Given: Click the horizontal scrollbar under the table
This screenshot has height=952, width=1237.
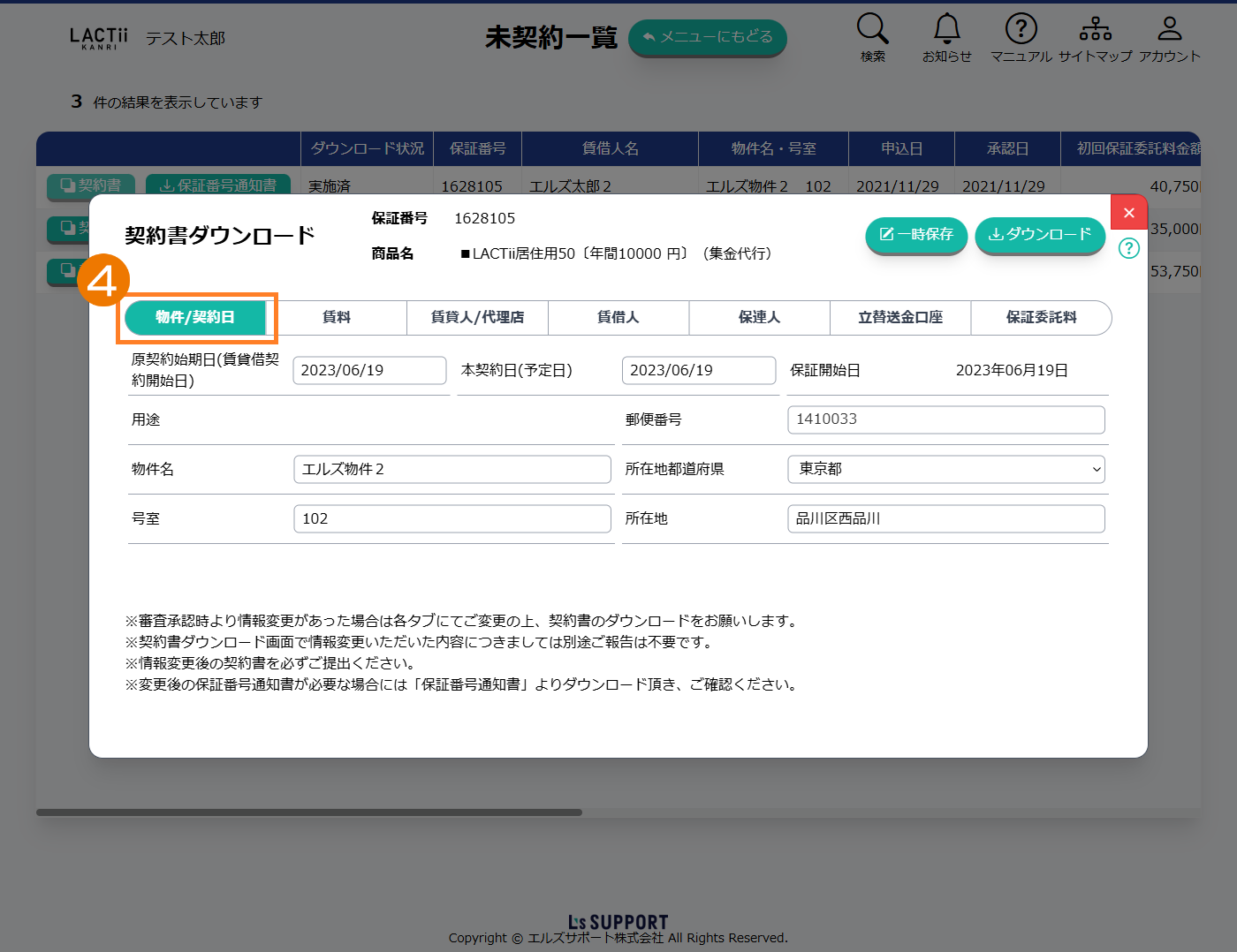Looking at the screenshot, I should (x=309, y=812).
